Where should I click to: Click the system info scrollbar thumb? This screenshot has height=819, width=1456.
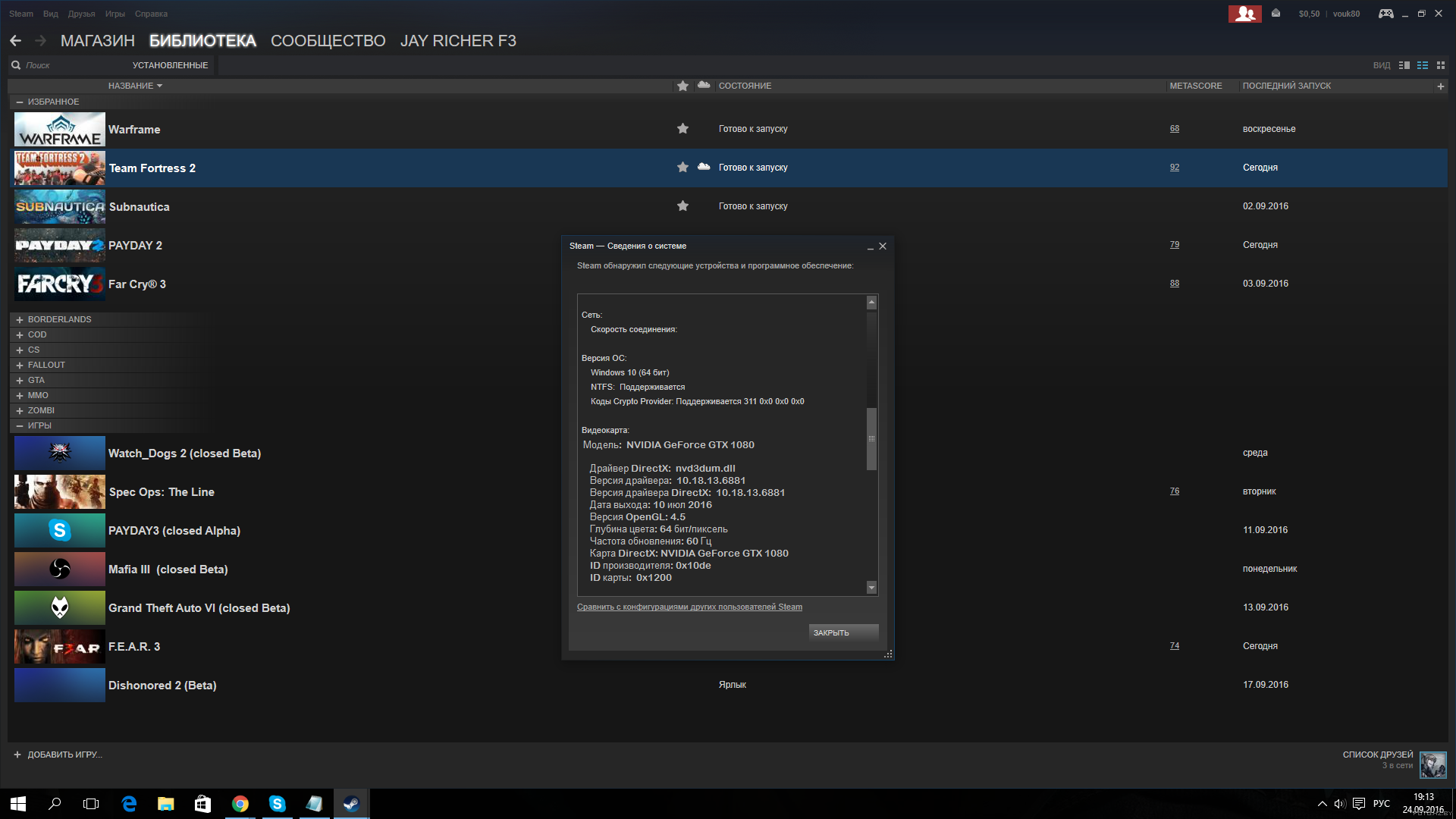pos(871,439)
